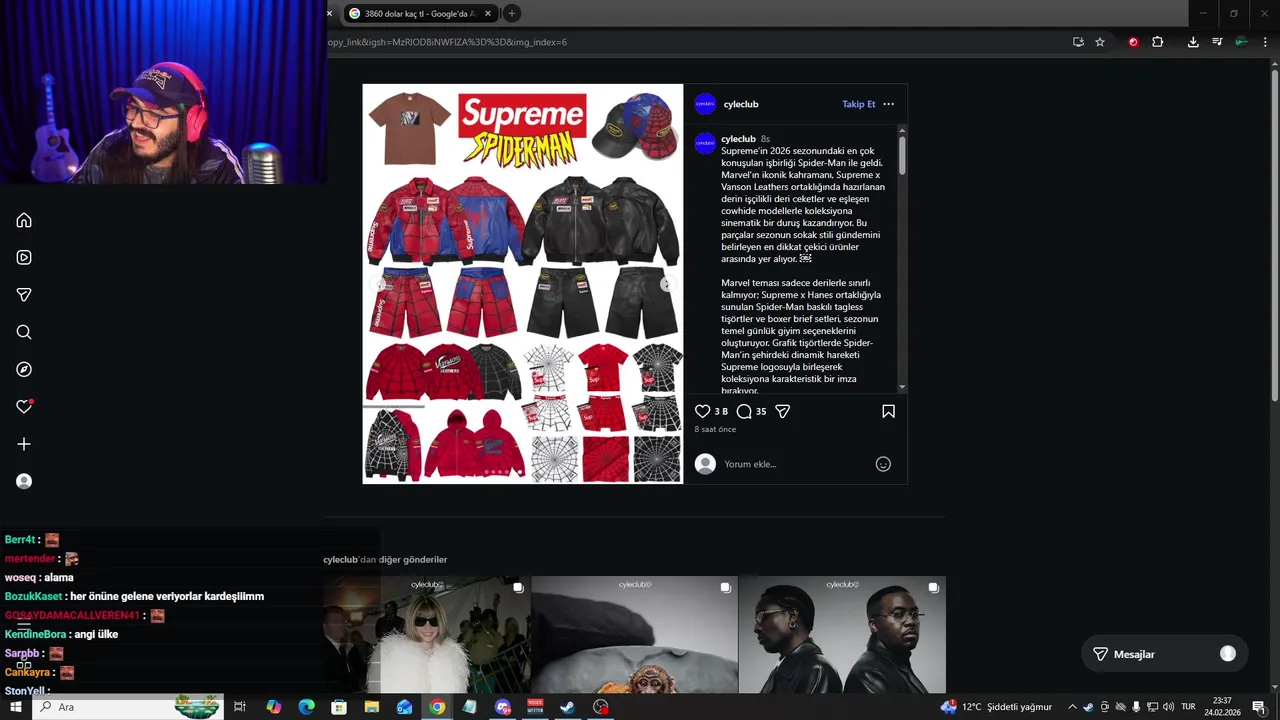Open the white fur coat post thumbnail
Image resolution: width=1280 pixels, height=720 pixels.
coord(427,635)
